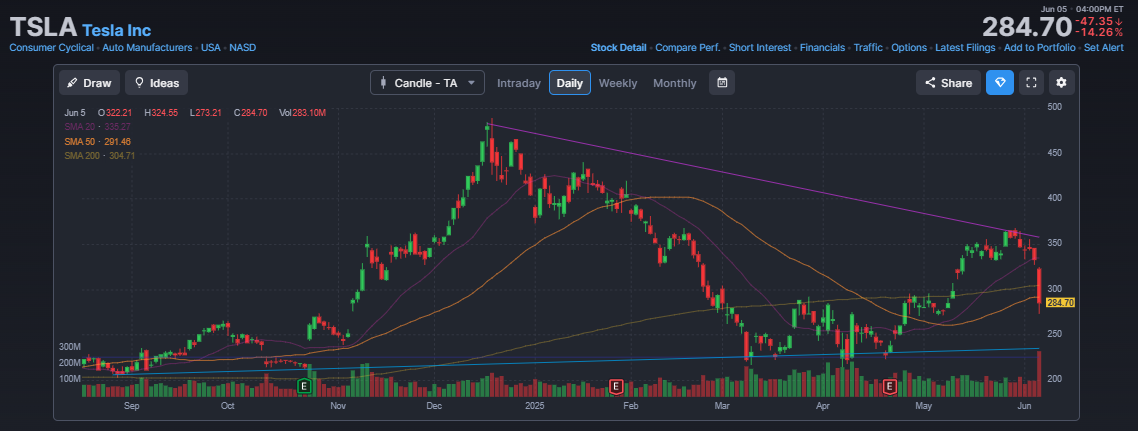1138x431 pixels.
Task: Open the calendar date range icon
Action: pos(722,83)
